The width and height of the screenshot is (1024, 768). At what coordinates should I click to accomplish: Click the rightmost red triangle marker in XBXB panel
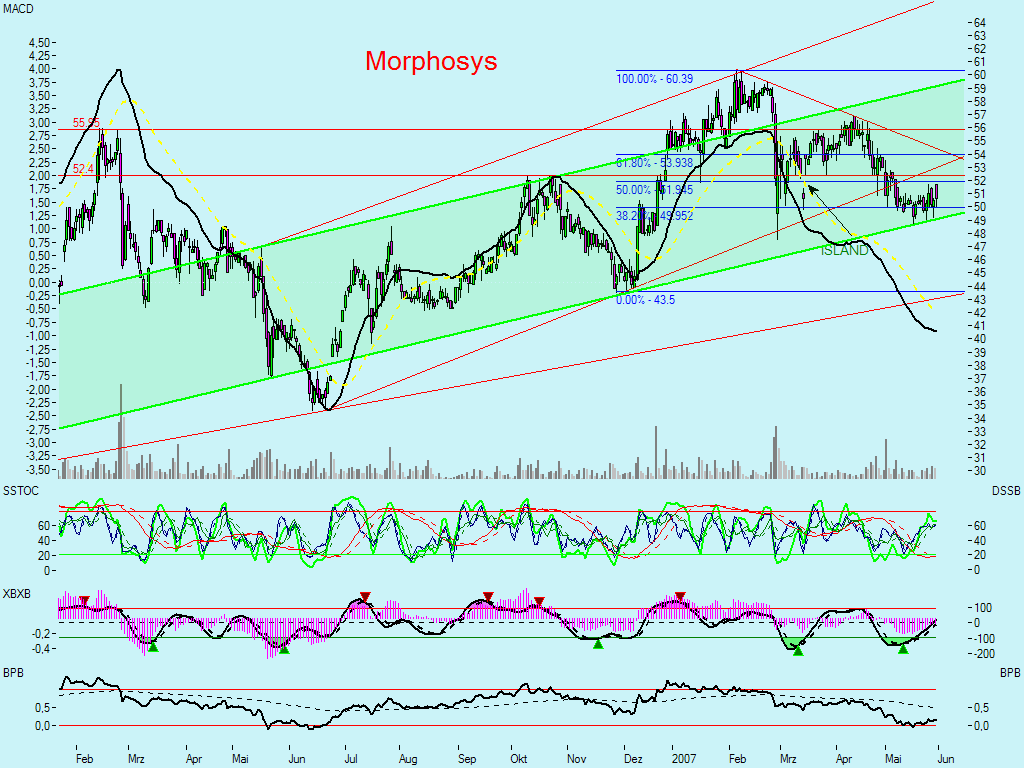(680, 597)
